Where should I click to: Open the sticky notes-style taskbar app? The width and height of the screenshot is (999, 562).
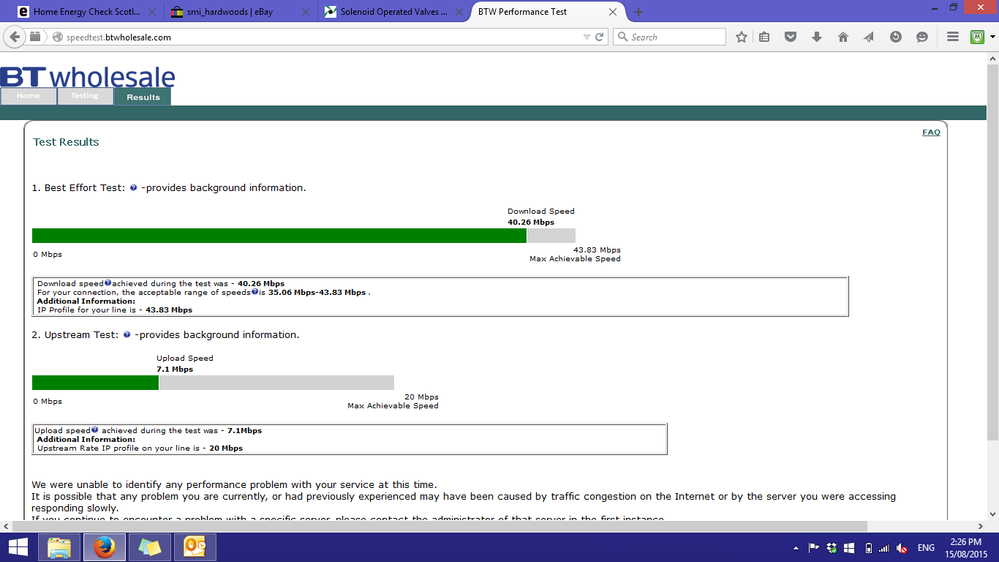(x=150, y=547)
